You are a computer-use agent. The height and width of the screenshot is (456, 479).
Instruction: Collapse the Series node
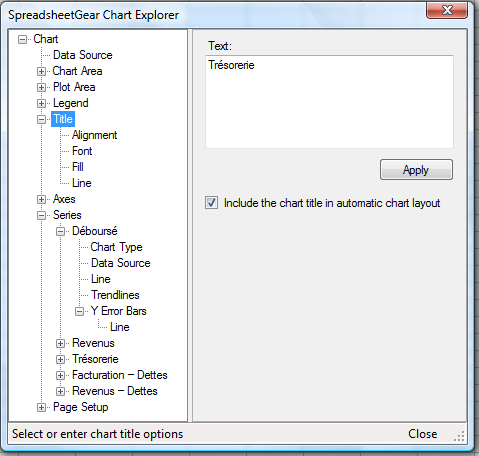click(x=41, y=215)
